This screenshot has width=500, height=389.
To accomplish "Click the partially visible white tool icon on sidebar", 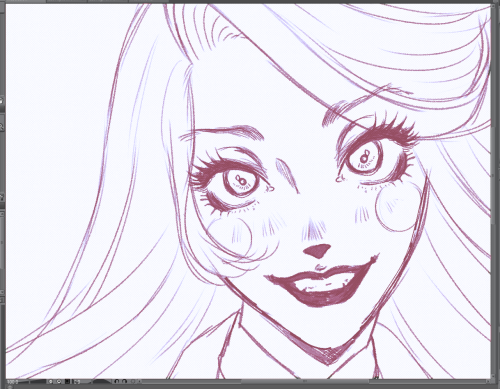I will pyautogui.click(x=1, y=100).
